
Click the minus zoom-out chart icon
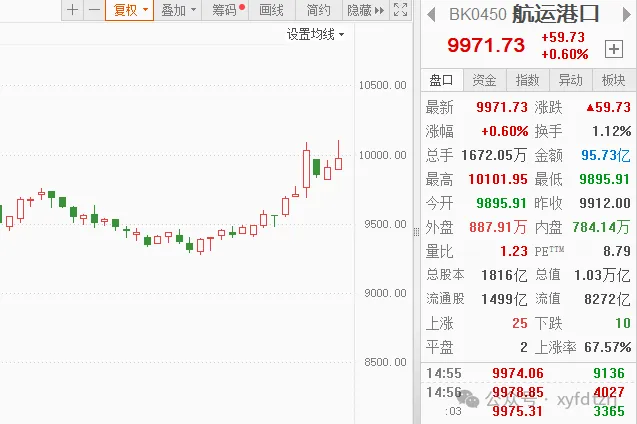click(x=94, y=10)
